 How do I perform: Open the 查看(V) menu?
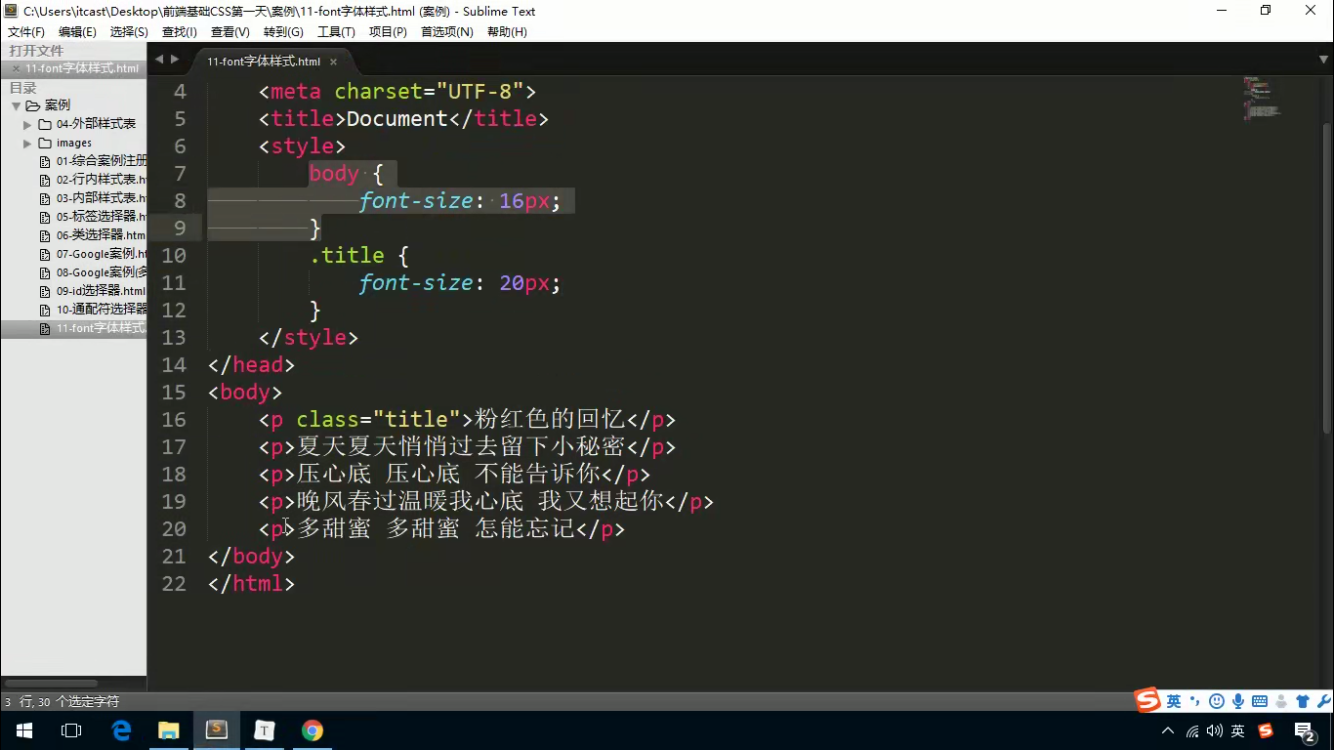pyautogui.click(x=230, y=32)
